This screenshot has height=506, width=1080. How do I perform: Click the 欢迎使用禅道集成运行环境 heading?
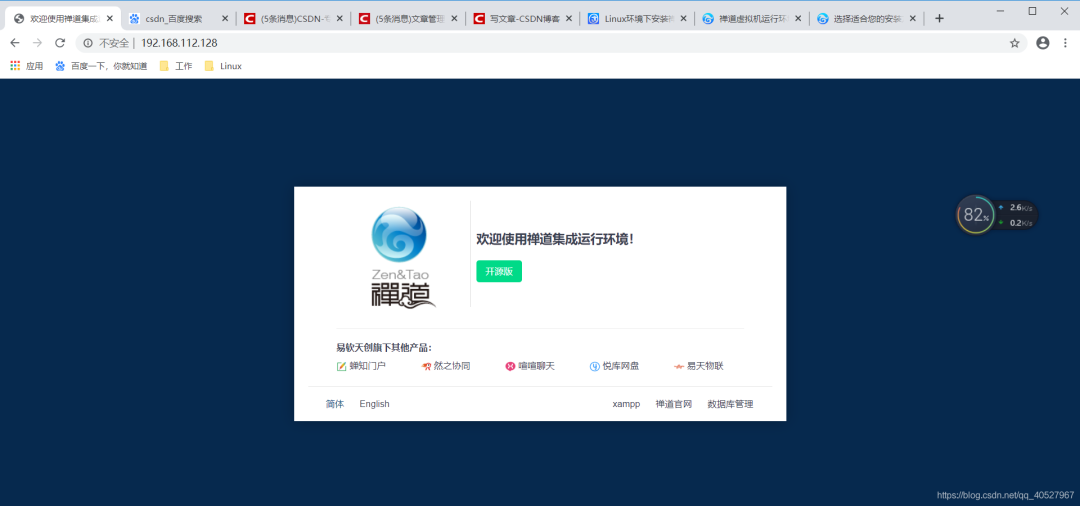[x=554, y=240]
